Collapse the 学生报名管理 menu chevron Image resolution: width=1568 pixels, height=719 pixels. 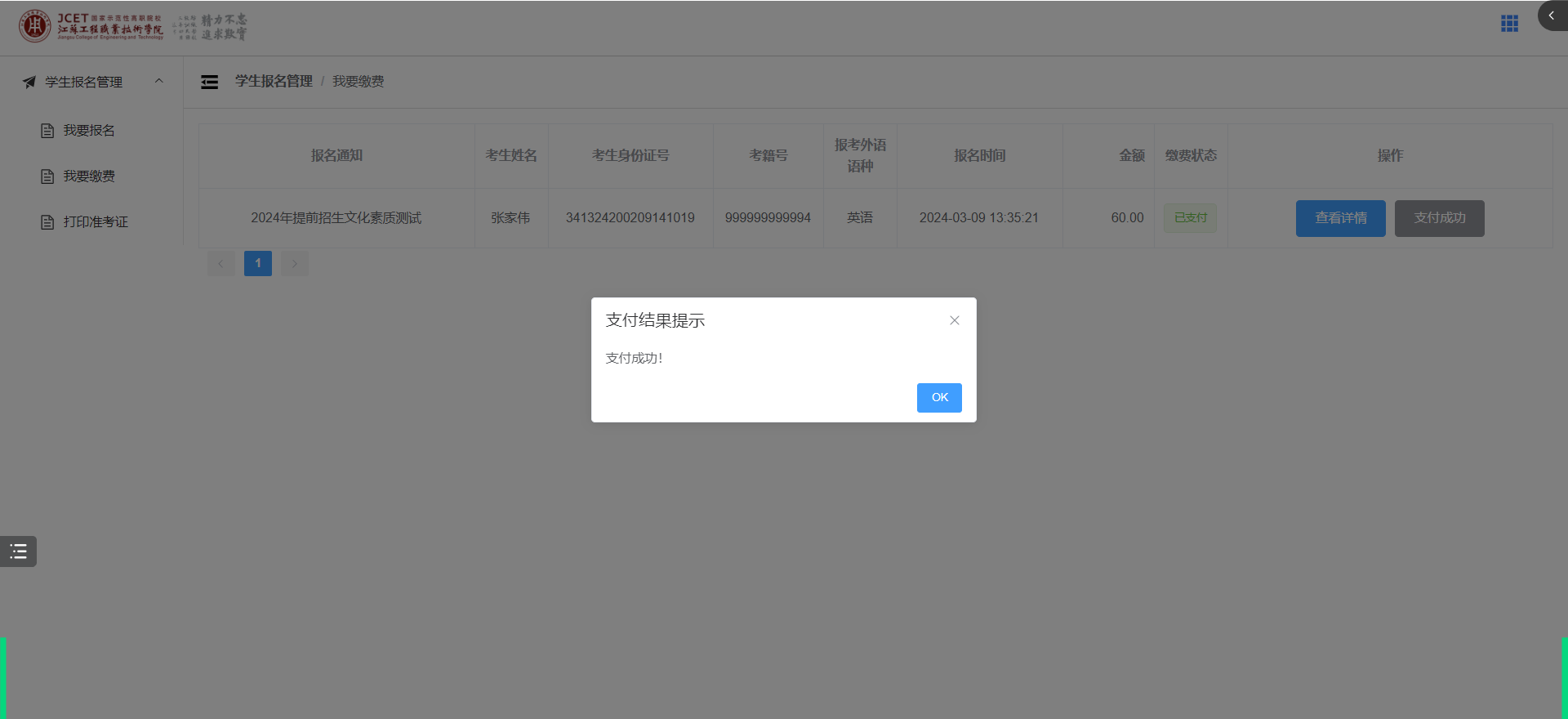pyautogui.click(x=159, y=81)
